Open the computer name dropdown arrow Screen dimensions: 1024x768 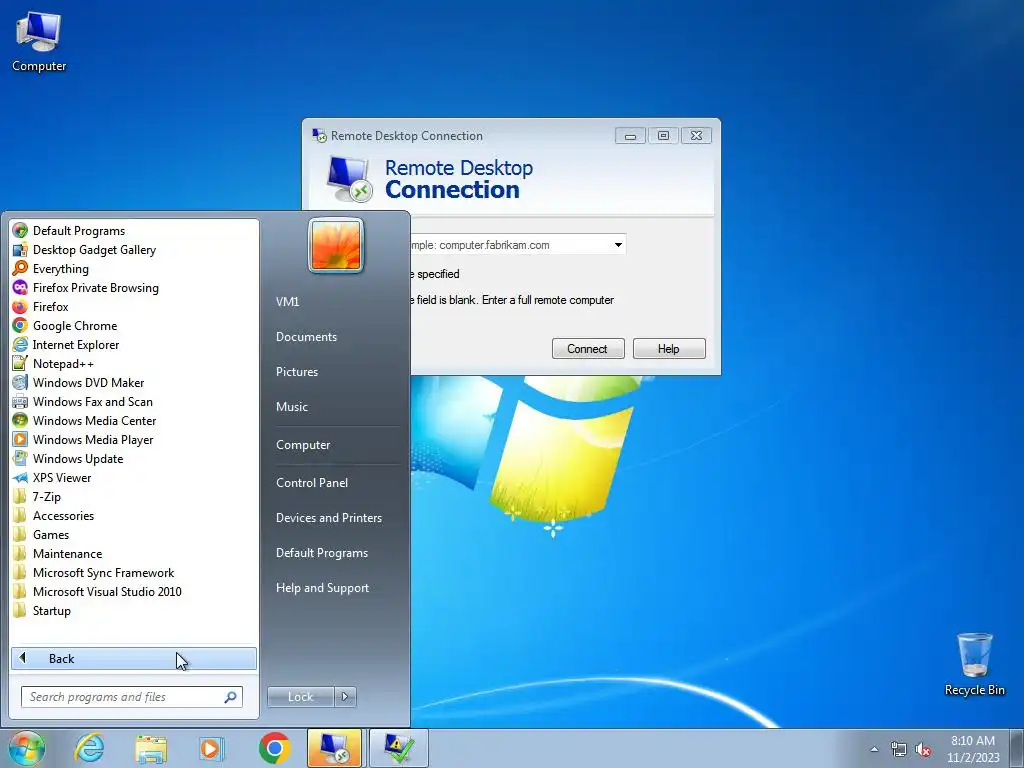pos(618,245)
